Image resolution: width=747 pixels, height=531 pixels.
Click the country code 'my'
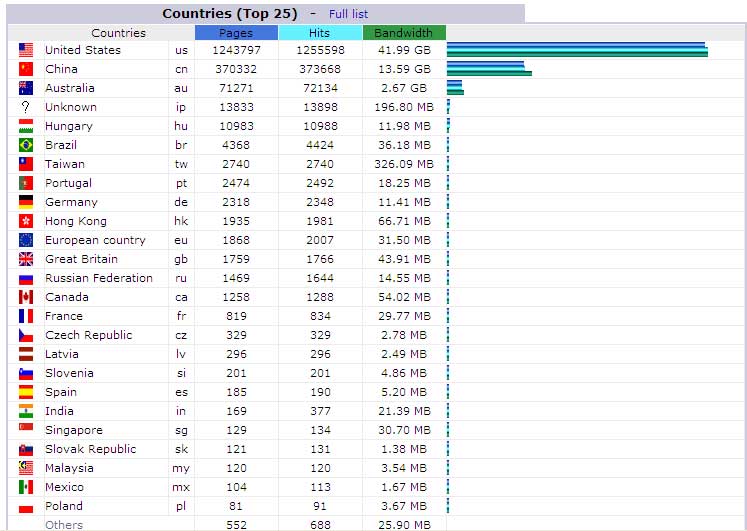click(x=181, y=469)
